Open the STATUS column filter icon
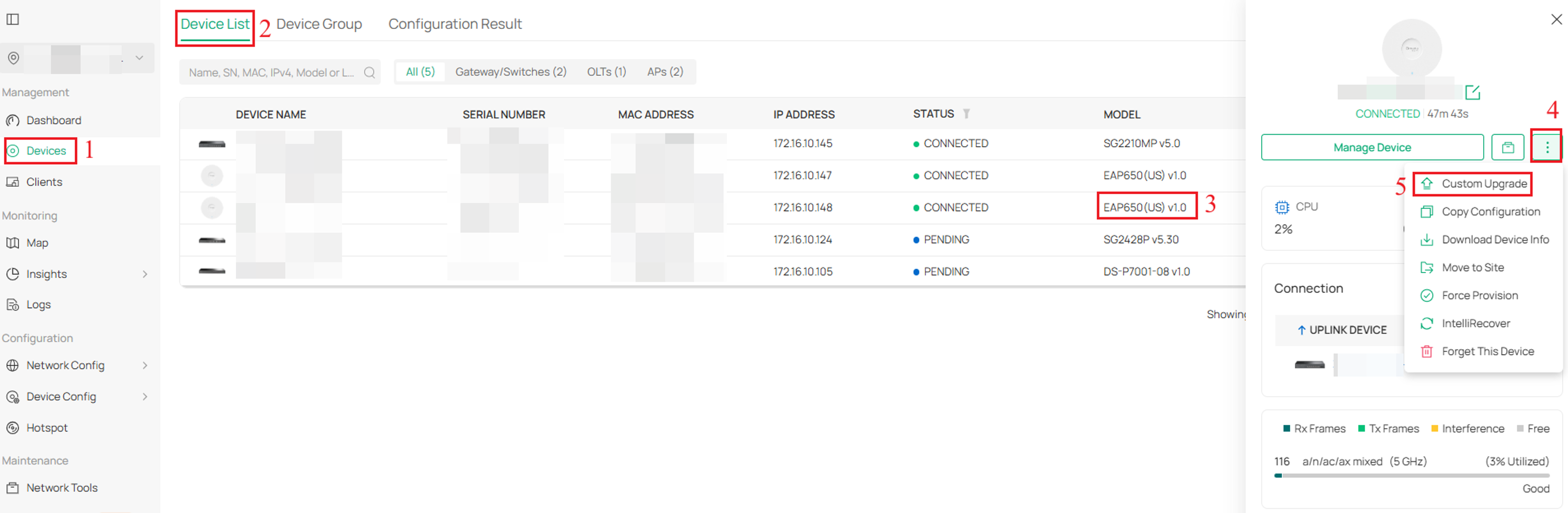 966,114
